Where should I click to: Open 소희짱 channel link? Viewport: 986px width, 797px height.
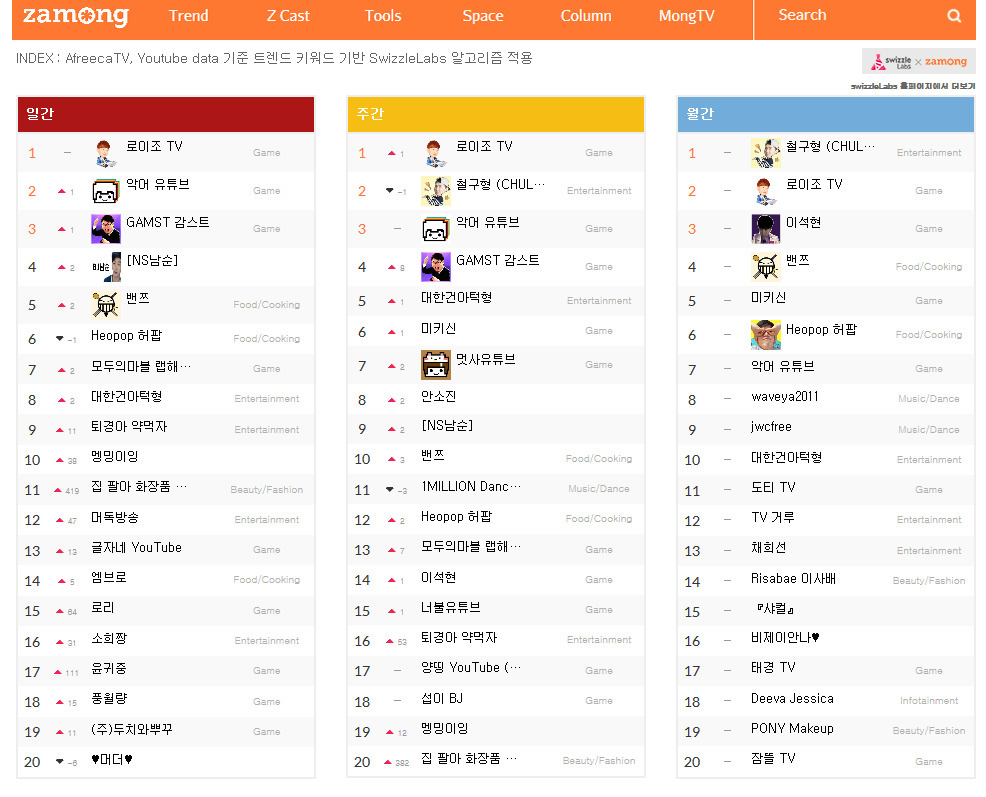coord(109,638)
